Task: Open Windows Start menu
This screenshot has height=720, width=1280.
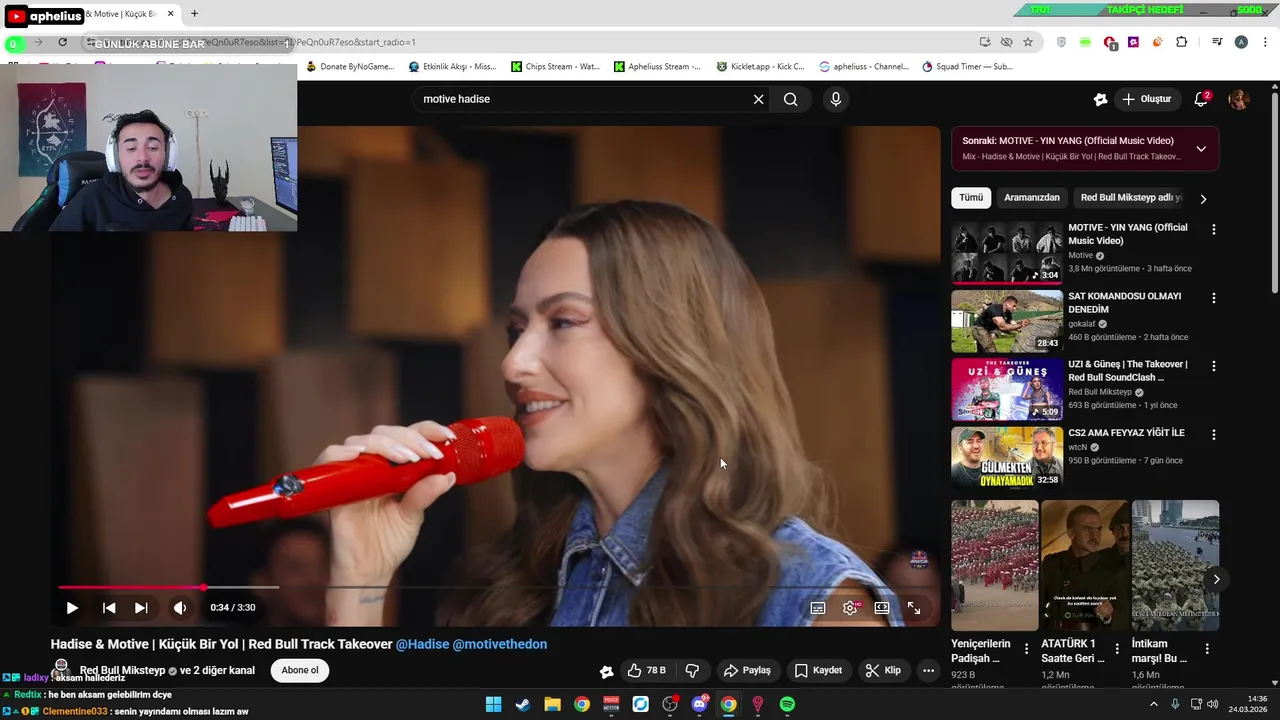Action: point(493,704)
